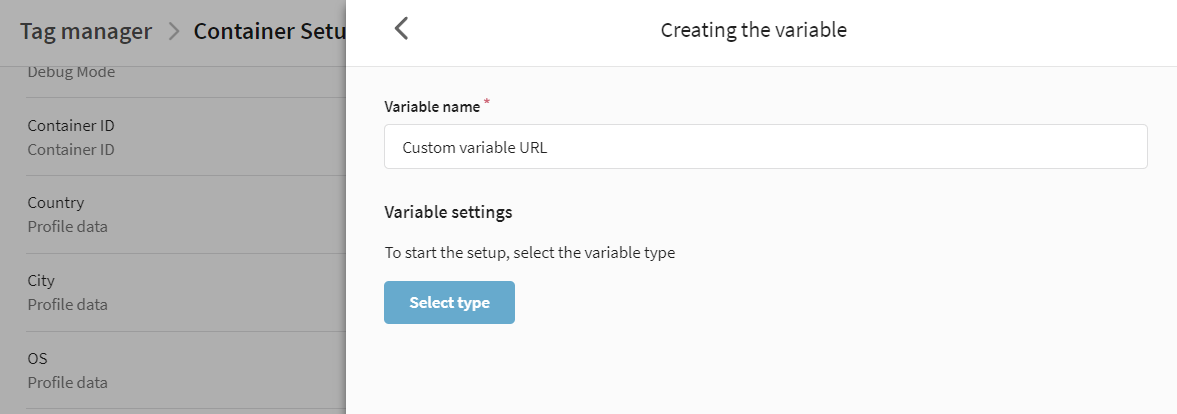This screenshot has width=1177, height=414.
Task: Choose the Country variable in the list
Action: pos(186,214)
